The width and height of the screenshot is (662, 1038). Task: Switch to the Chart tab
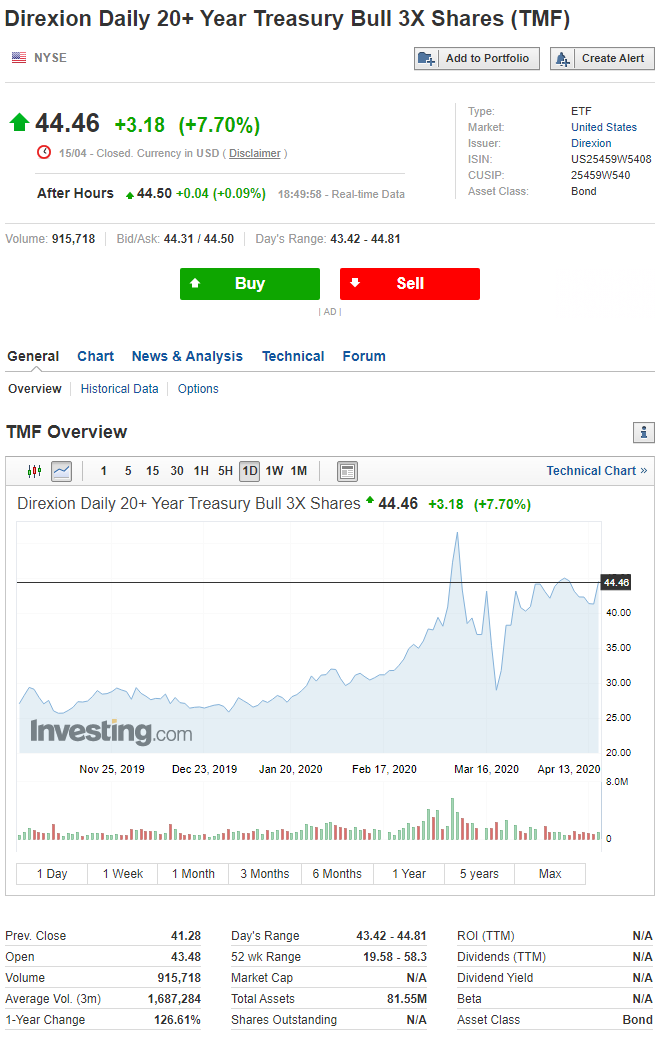95,356
